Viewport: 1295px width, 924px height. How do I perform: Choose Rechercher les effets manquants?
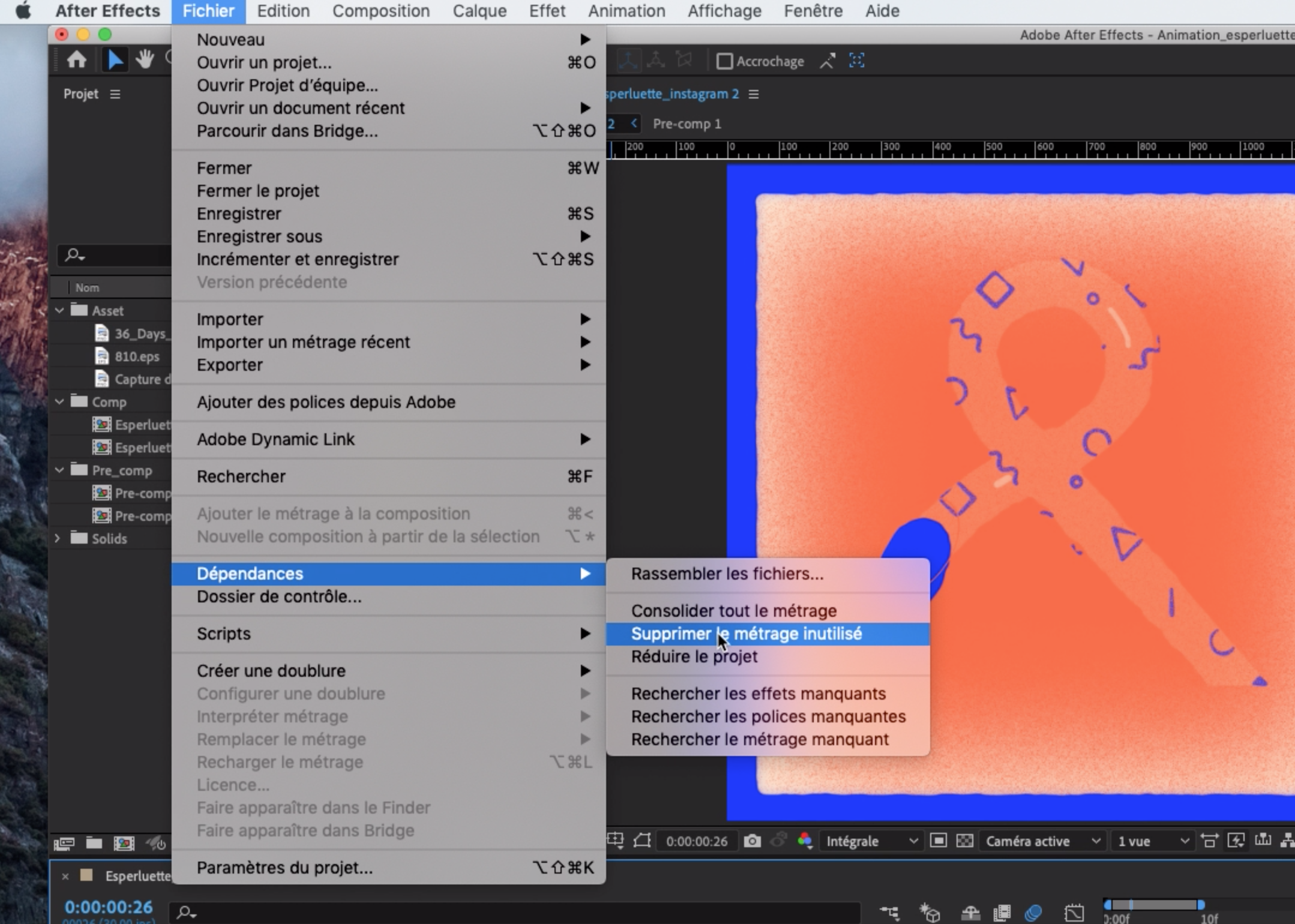coord(768,694)
